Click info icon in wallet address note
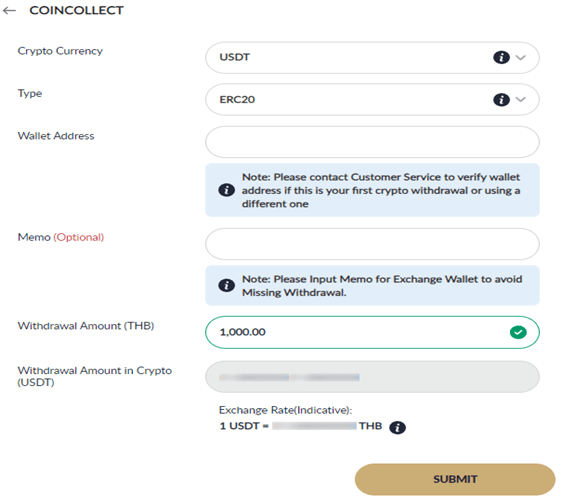 click(x=226, y=190)
